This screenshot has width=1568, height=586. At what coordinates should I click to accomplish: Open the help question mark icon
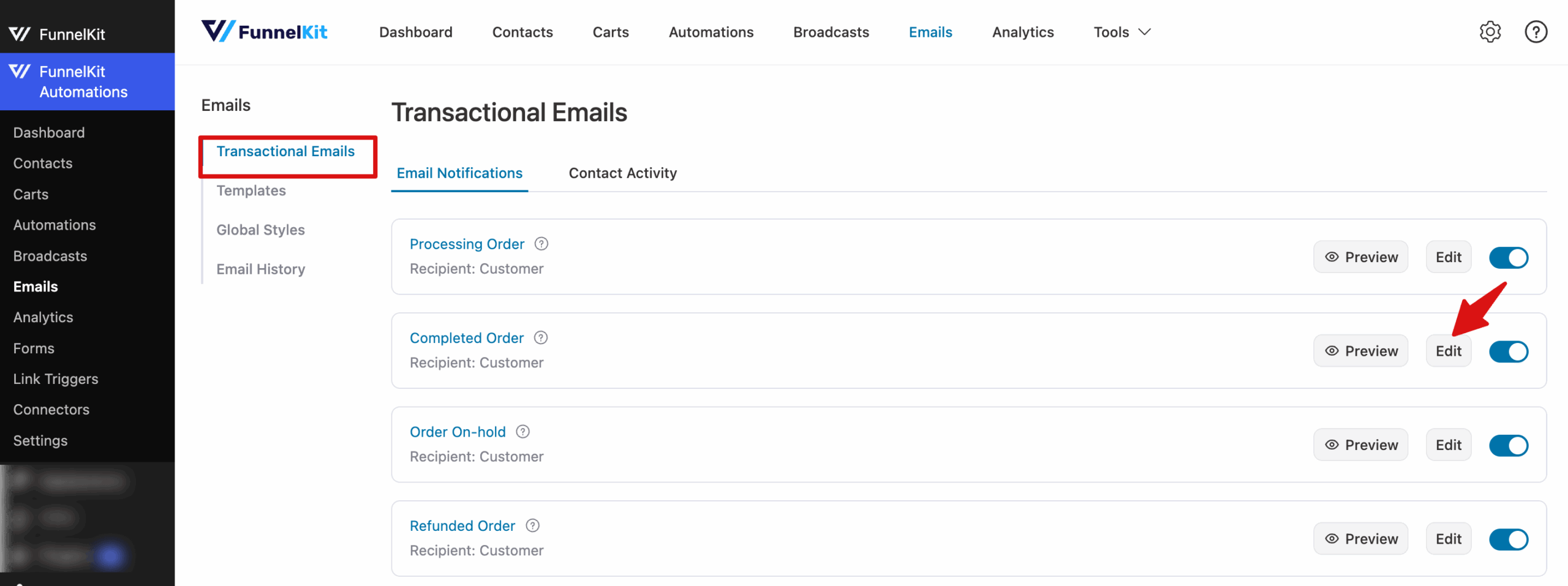[x=1536, y=32]
